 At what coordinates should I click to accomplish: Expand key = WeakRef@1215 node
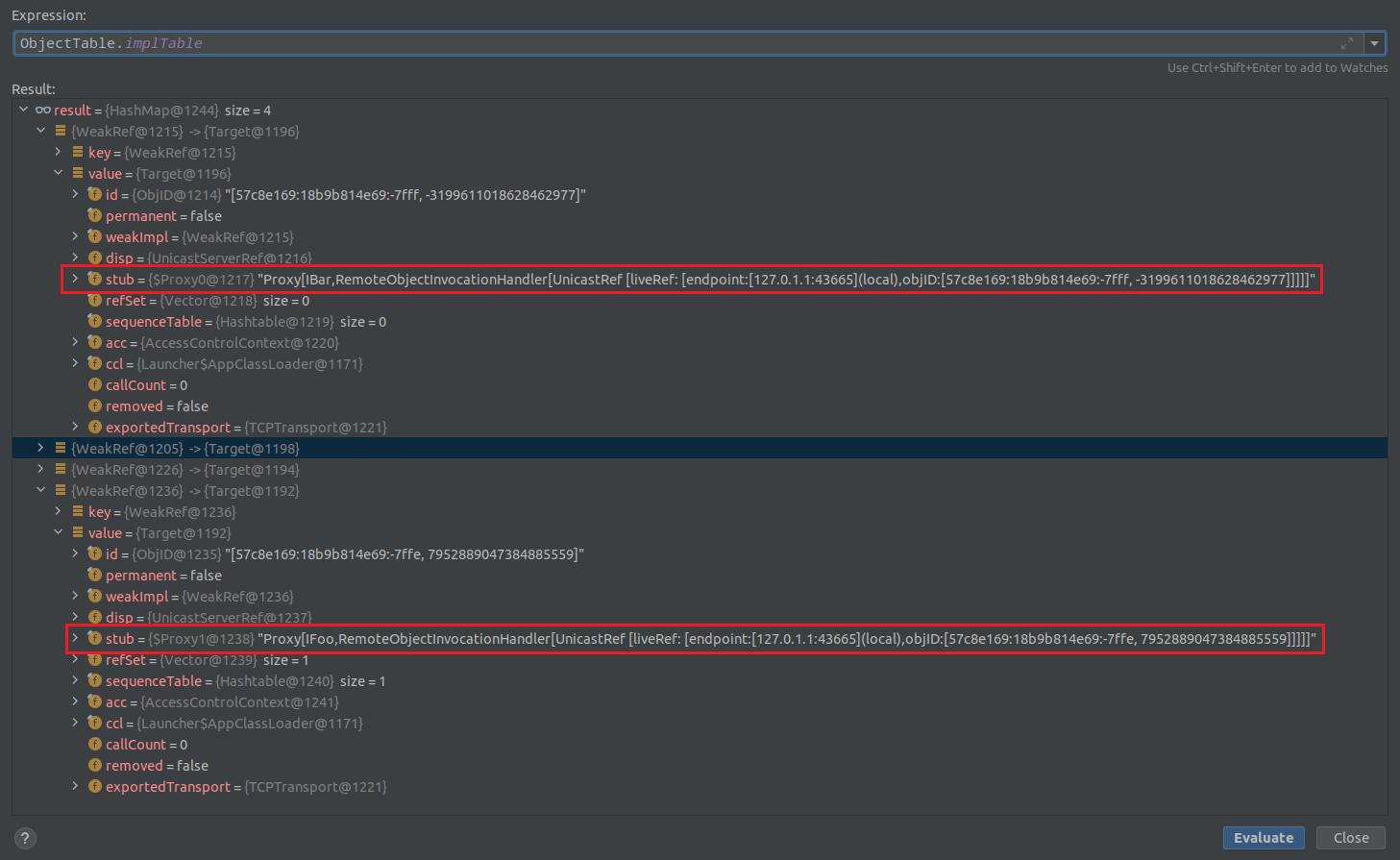(58, 152)
